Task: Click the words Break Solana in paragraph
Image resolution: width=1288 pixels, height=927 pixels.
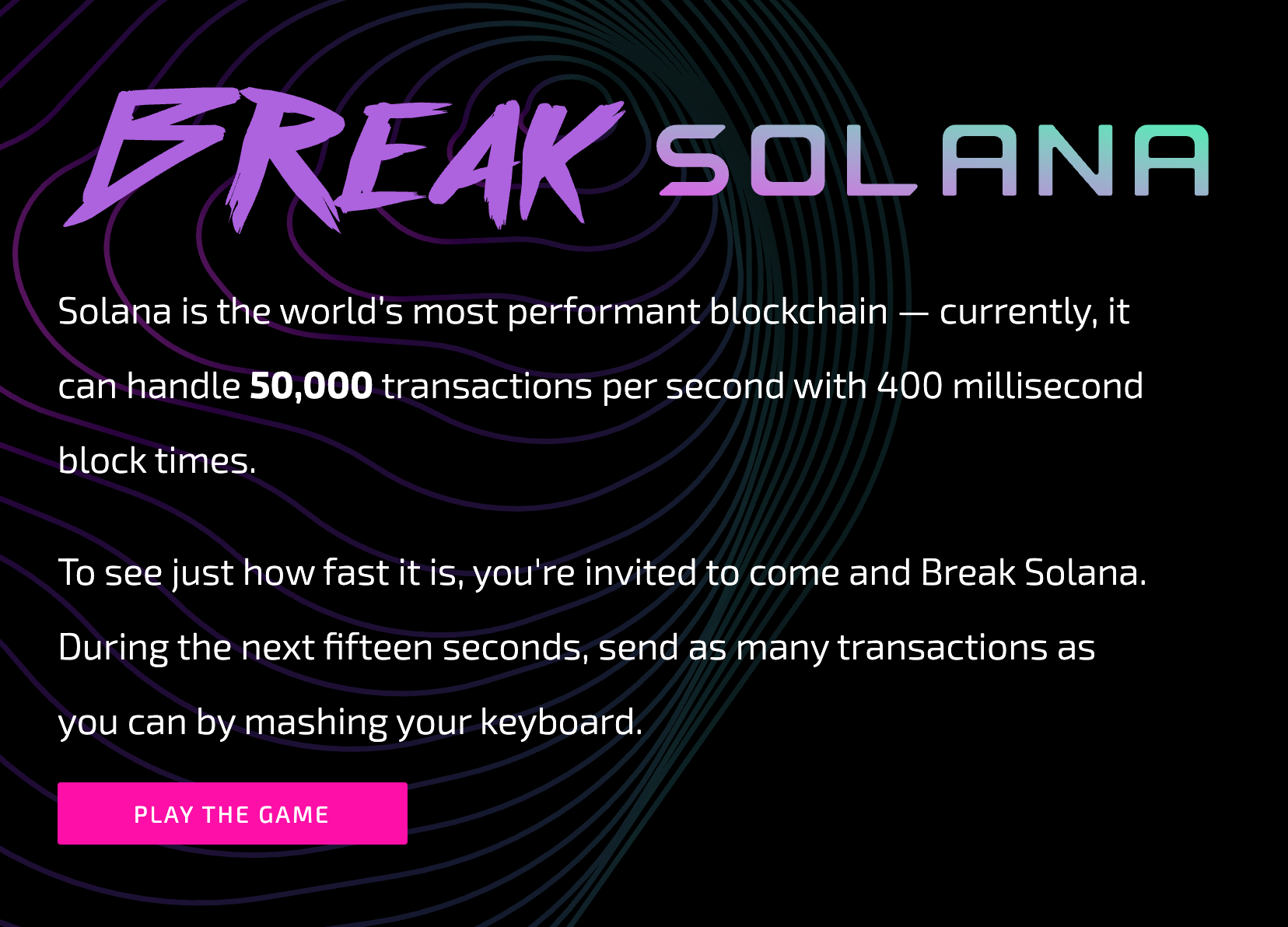Action: coord(1034,572)
